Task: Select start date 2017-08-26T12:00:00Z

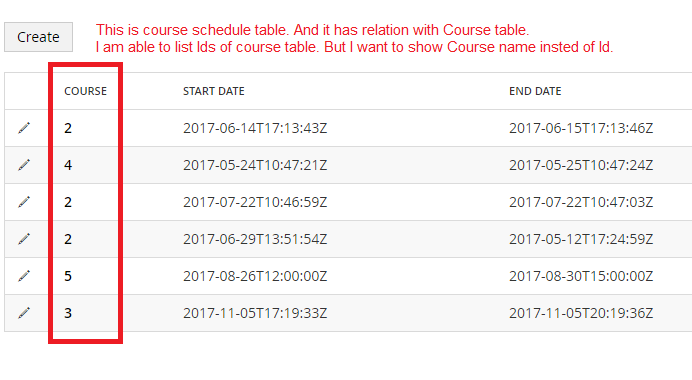Action: click(x=255, y=276)
